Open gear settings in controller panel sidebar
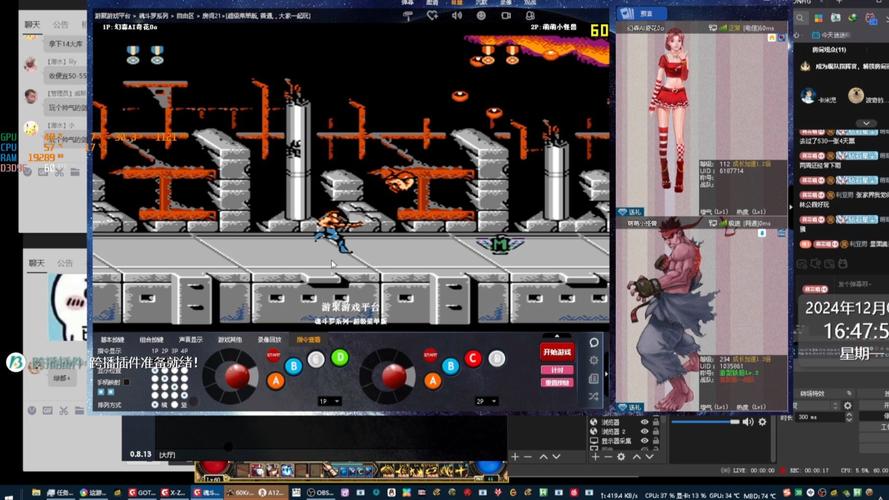 pyautogui.click(x=594, y=361)
